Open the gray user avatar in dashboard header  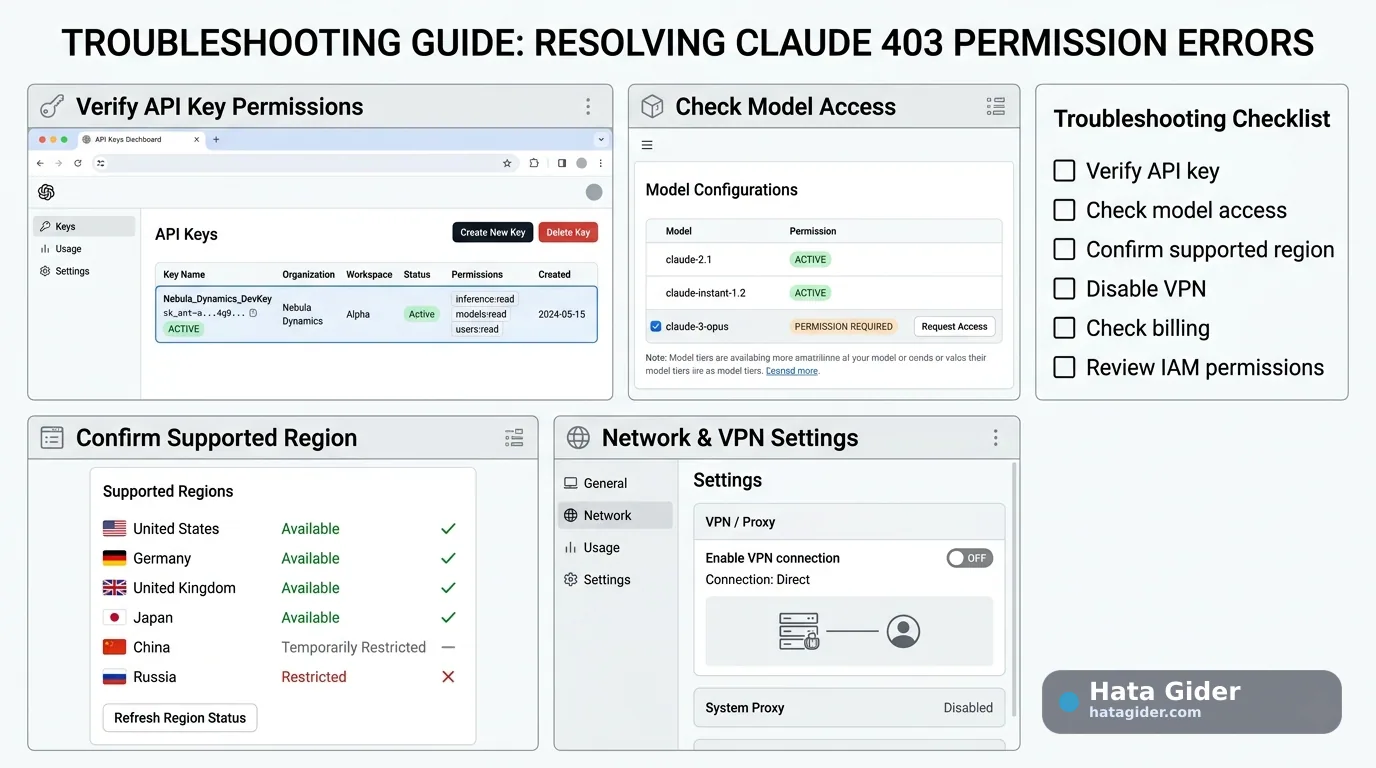(x=594, y=192)
